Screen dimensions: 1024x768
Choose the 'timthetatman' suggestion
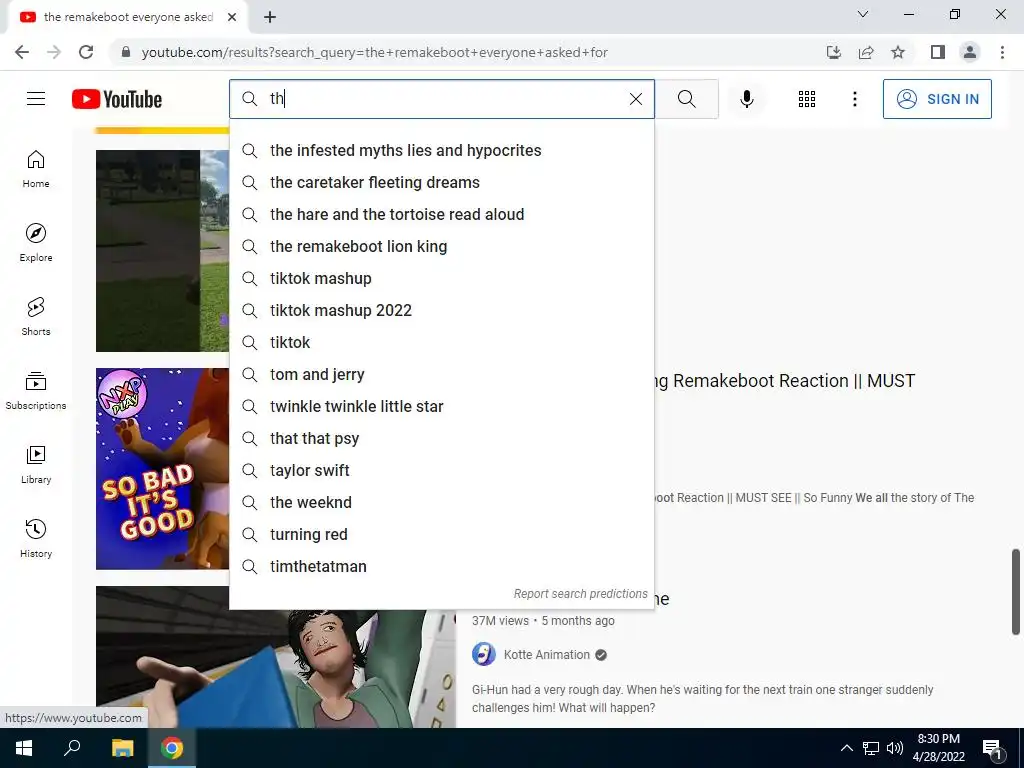441,566
